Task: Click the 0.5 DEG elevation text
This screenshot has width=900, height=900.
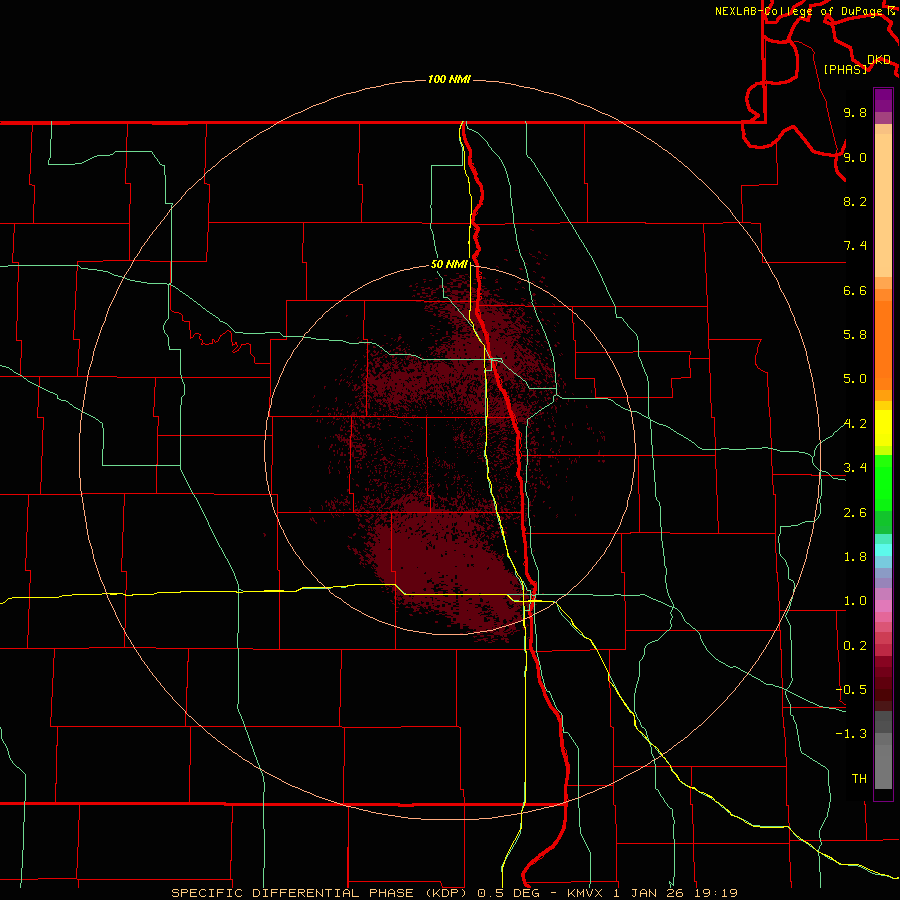Action: click(x=511, y=893)
